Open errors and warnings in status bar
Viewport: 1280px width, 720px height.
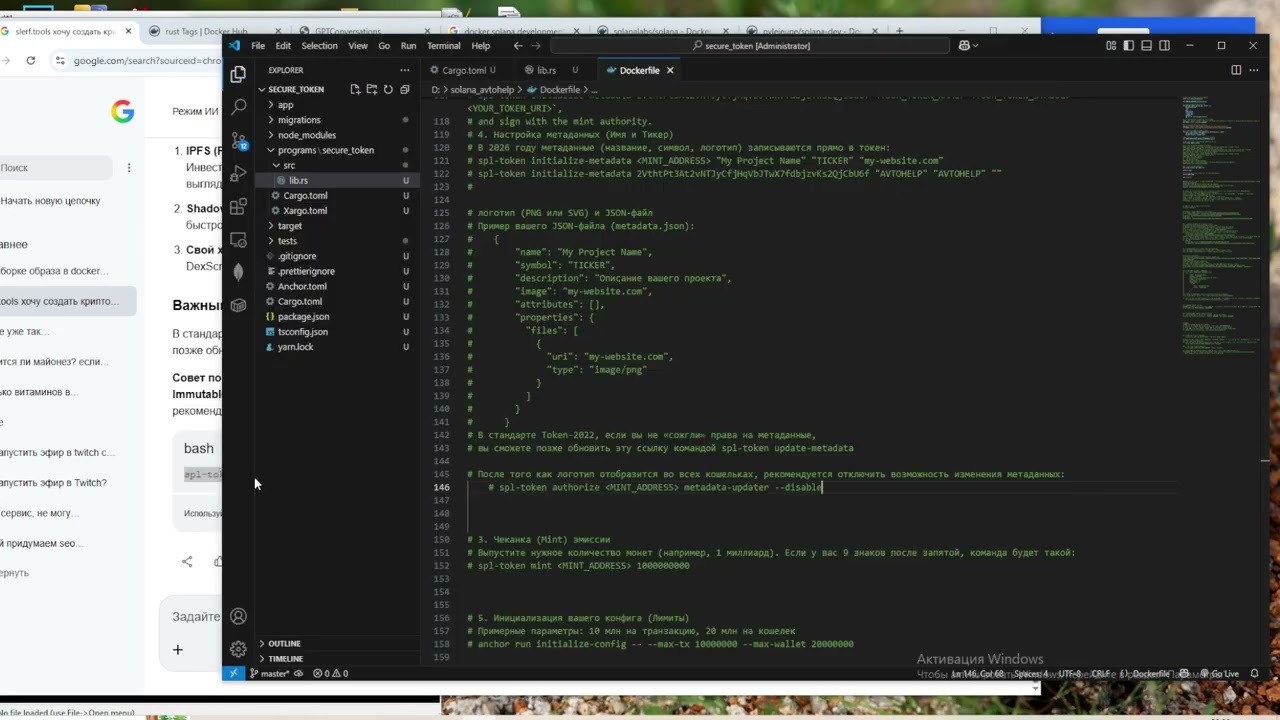[x=331, y=673]
